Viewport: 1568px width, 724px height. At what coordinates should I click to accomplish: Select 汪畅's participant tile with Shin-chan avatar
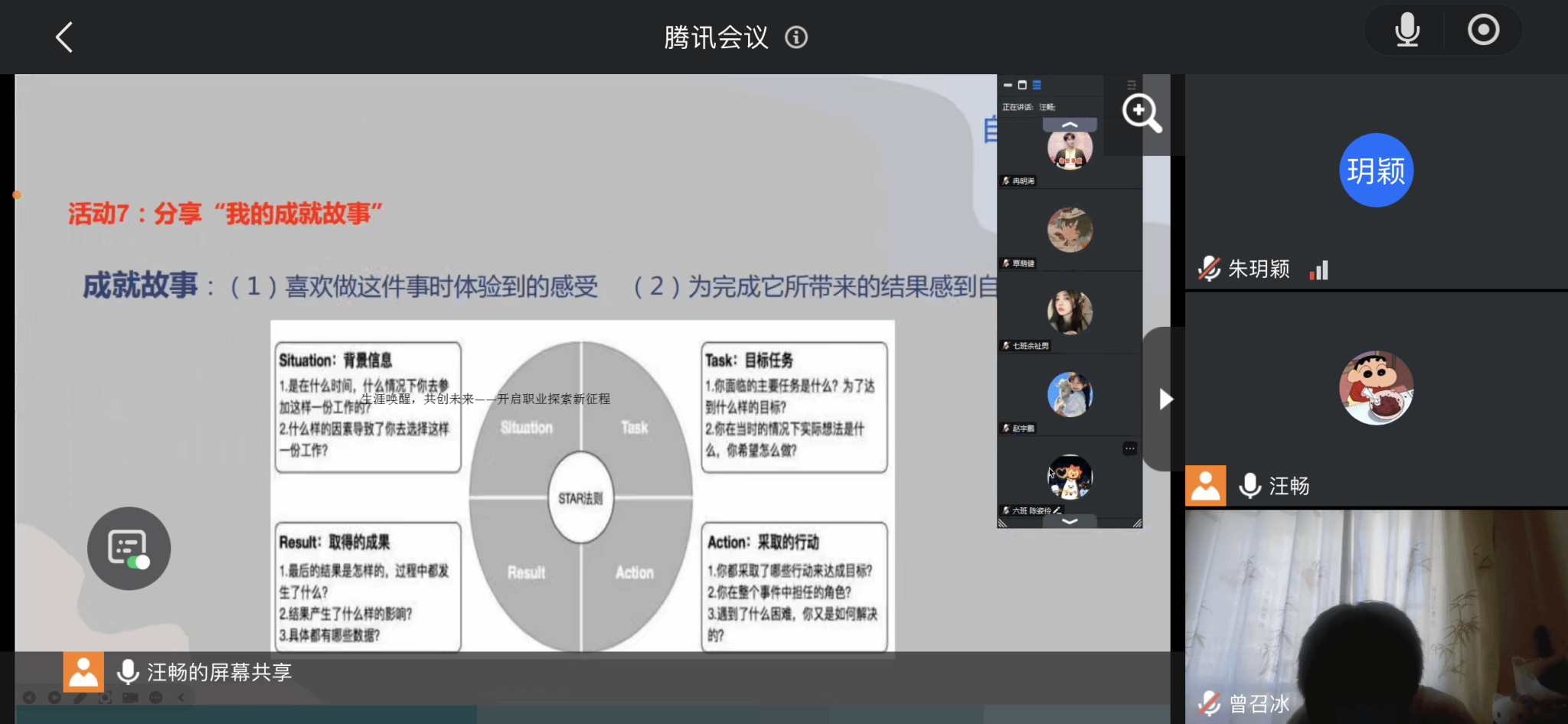click(1376, 398)
